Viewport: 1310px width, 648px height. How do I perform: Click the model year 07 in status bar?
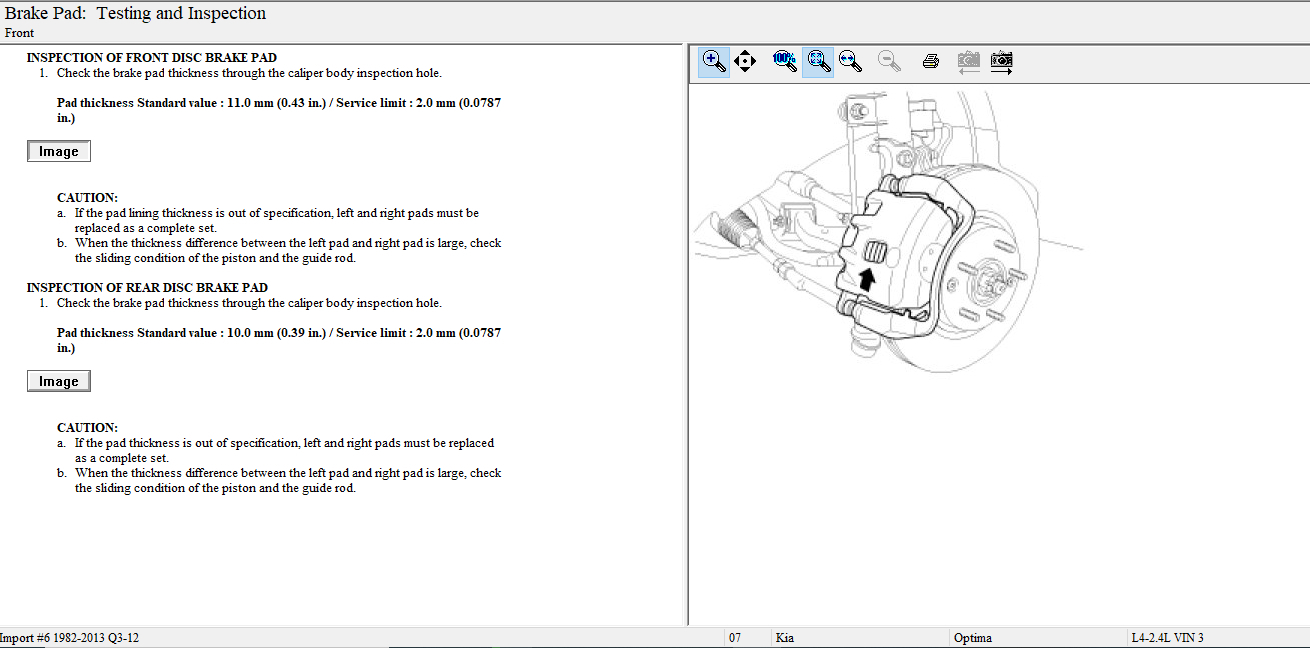735,638
